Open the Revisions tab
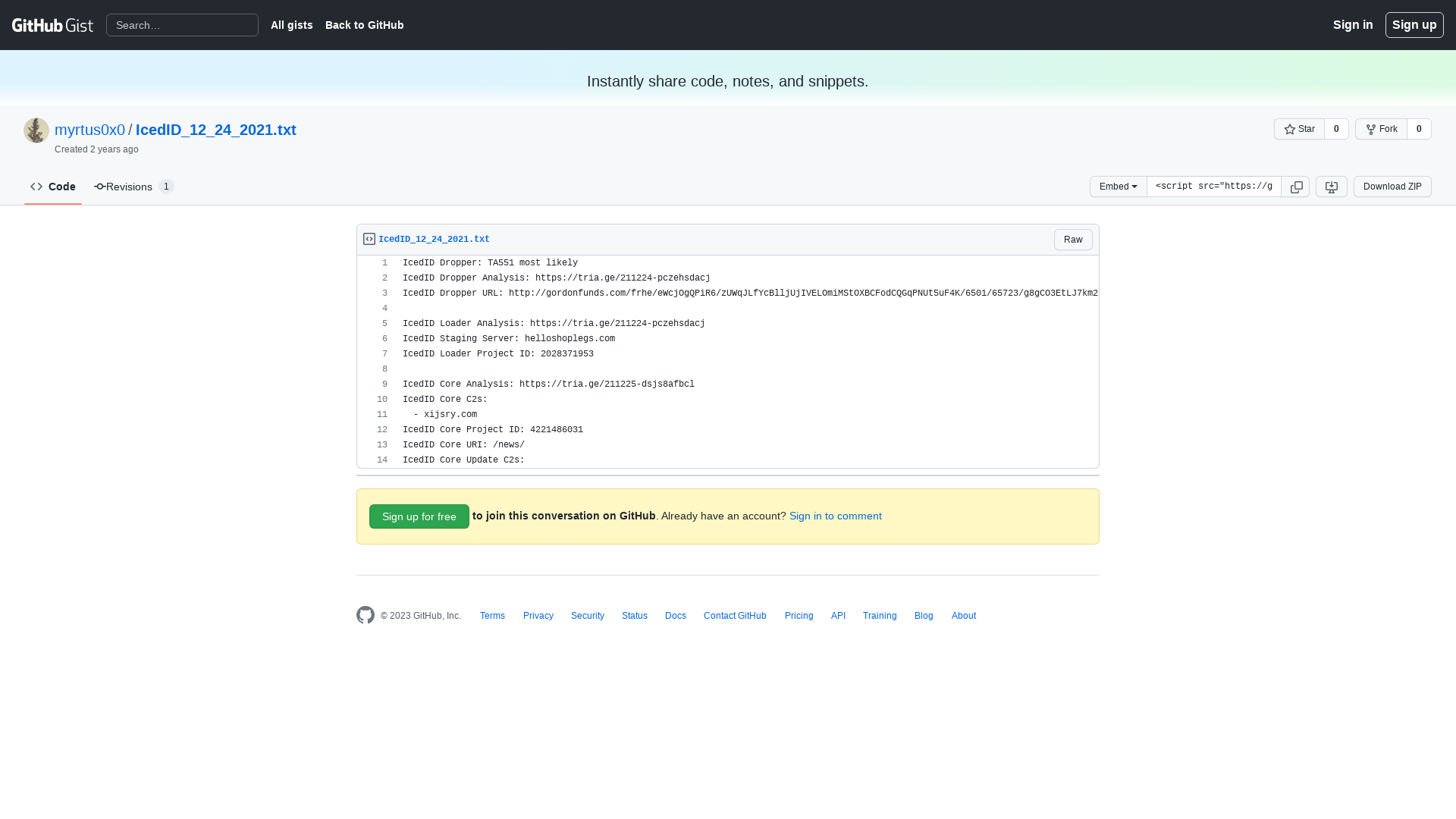Viewport: 1456px width, 819px height. (x=134, y=187)
